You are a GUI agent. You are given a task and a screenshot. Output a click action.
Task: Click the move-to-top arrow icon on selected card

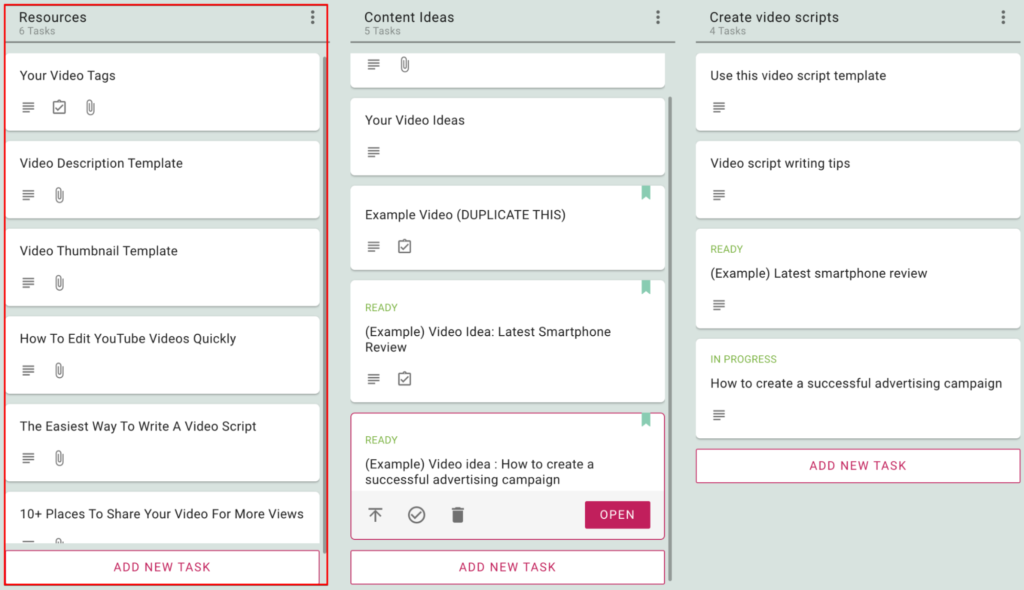click(376, 515)
